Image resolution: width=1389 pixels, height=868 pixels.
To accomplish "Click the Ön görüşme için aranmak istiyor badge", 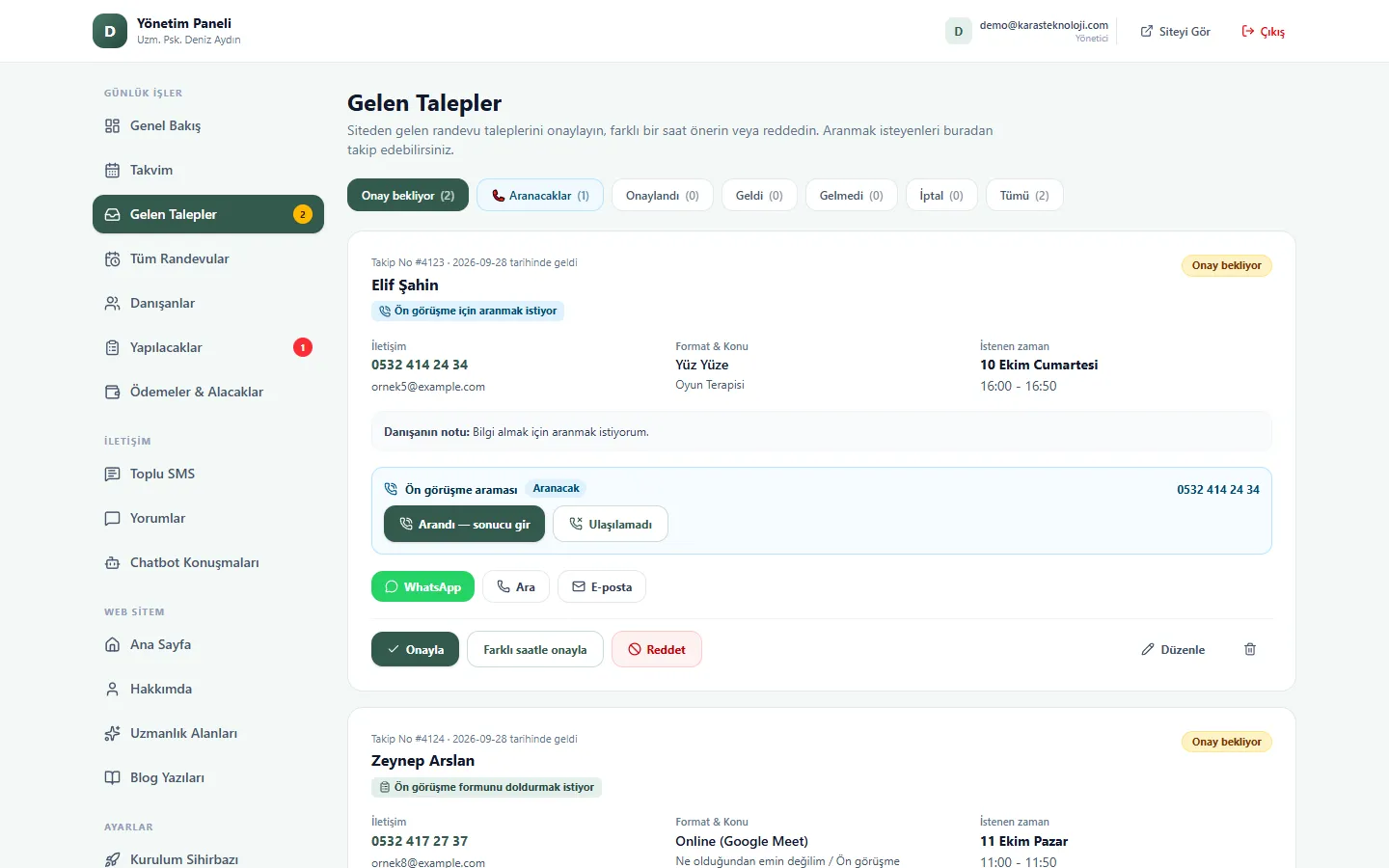I will pyautogui.click(x=468, y=311).
